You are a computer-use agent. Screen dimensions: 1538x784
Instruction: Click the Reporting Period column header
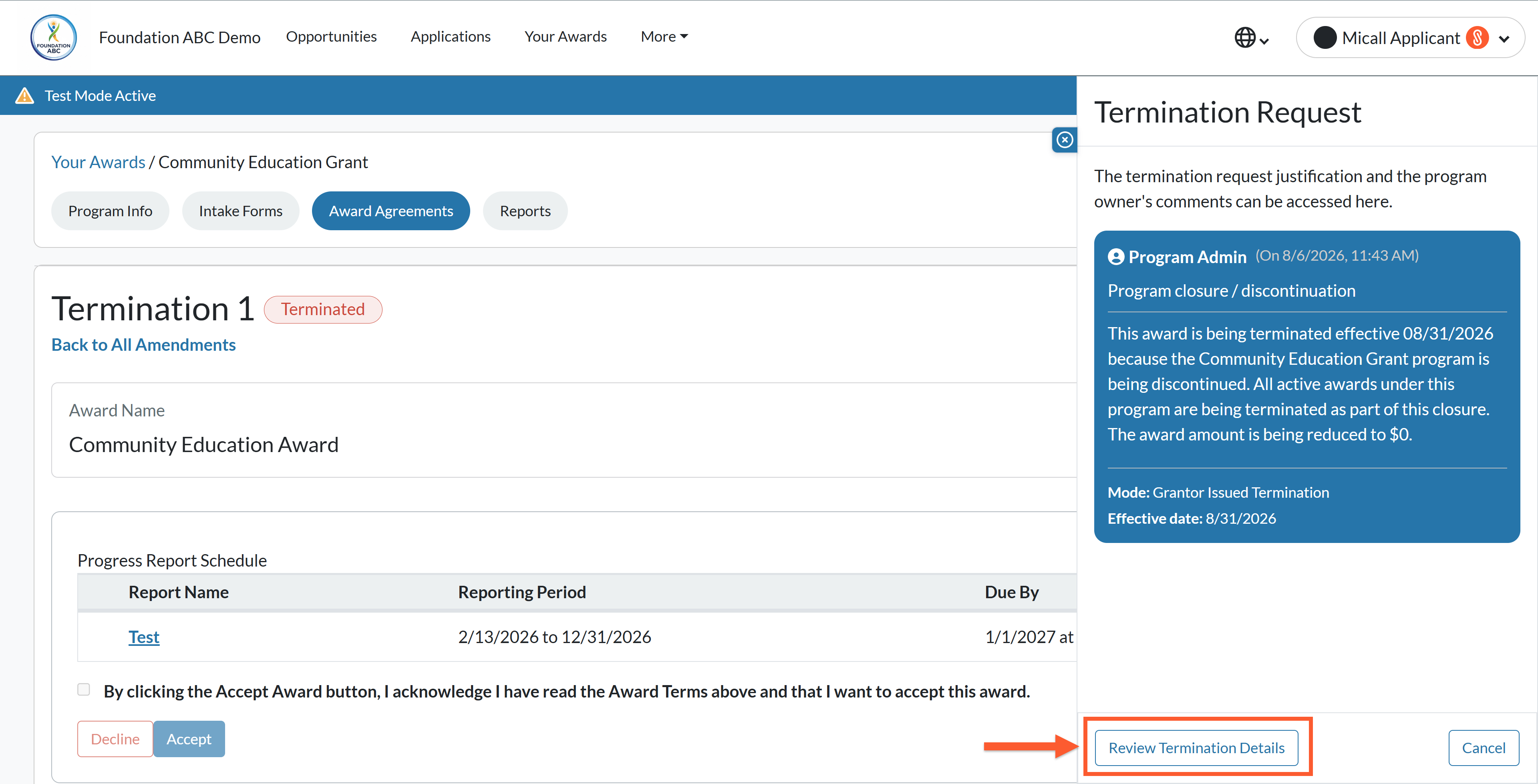pos(522,592)
